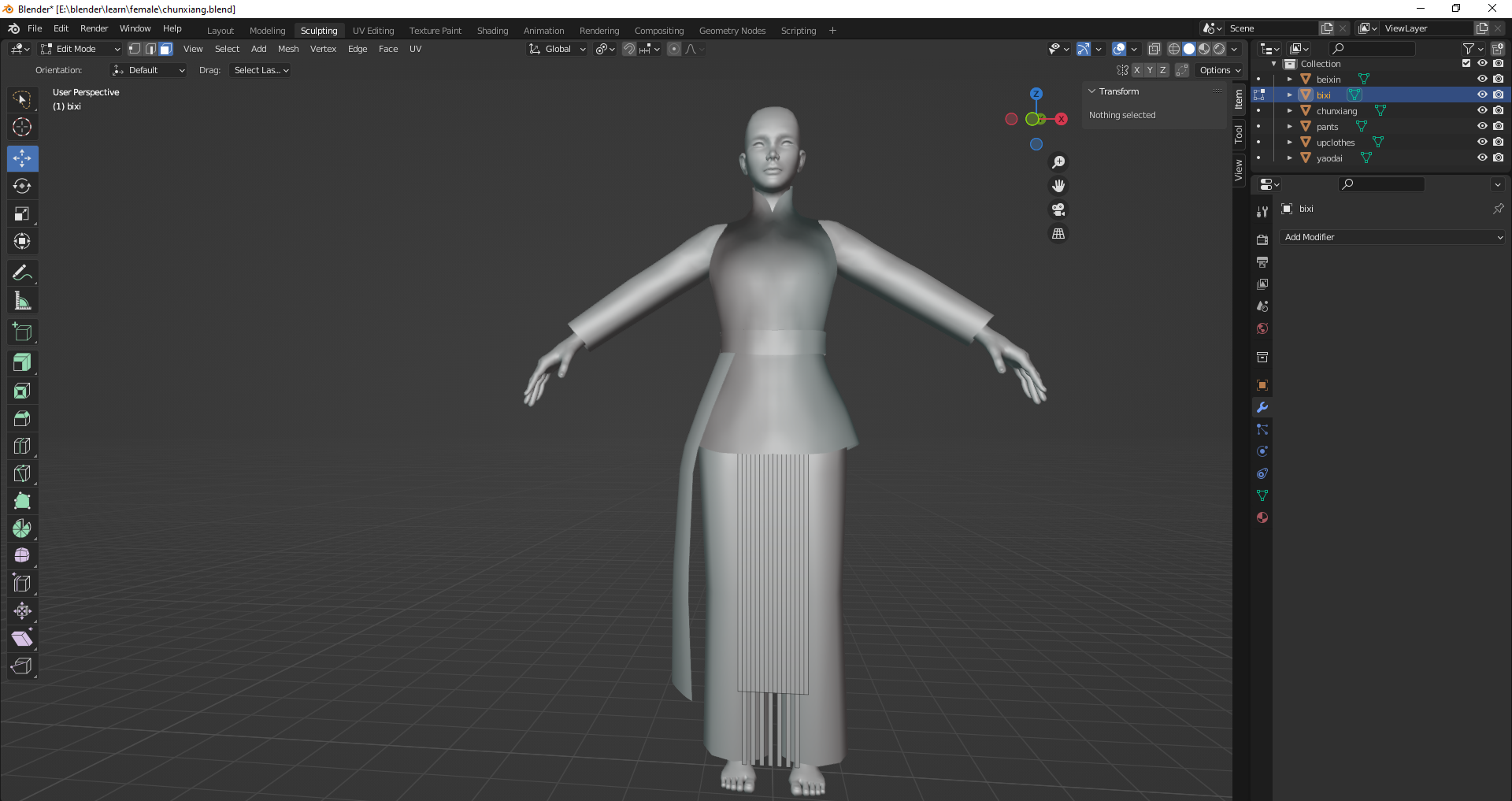The width and height of the screenshot is (1512, 801).
Task: Click the blue Z axis gizmo ball
Action: click(x=1036, y=94)
